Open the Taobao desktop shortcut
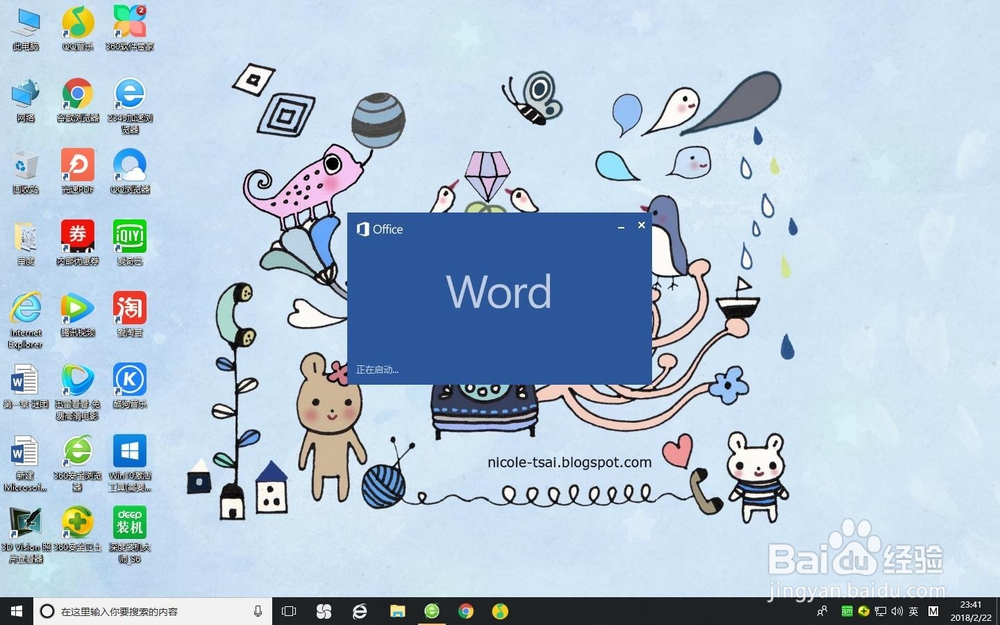Image resolution: width=1000 pixels, height=625 pixels. point(129,314)
